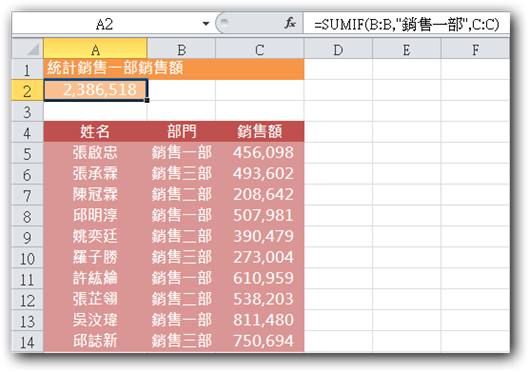Click the name 張芷翎

(x=95, y=299)
